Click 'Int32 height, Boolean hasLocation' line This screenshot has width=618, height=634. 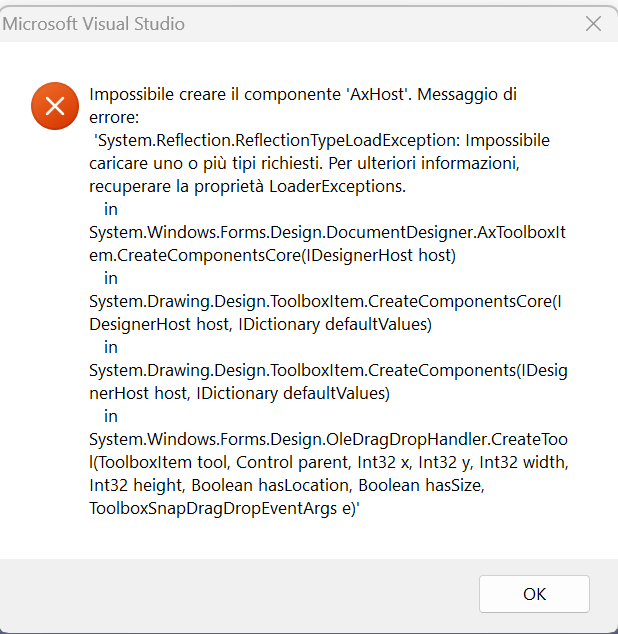pos(287,485)
